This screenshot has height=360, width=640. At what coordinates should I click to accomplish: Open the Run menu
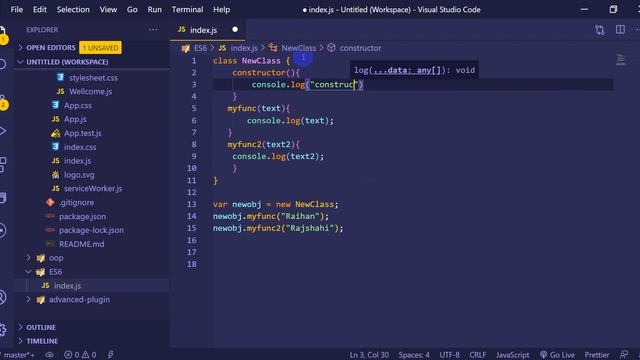pyautogui.click(x=154, y=9)
